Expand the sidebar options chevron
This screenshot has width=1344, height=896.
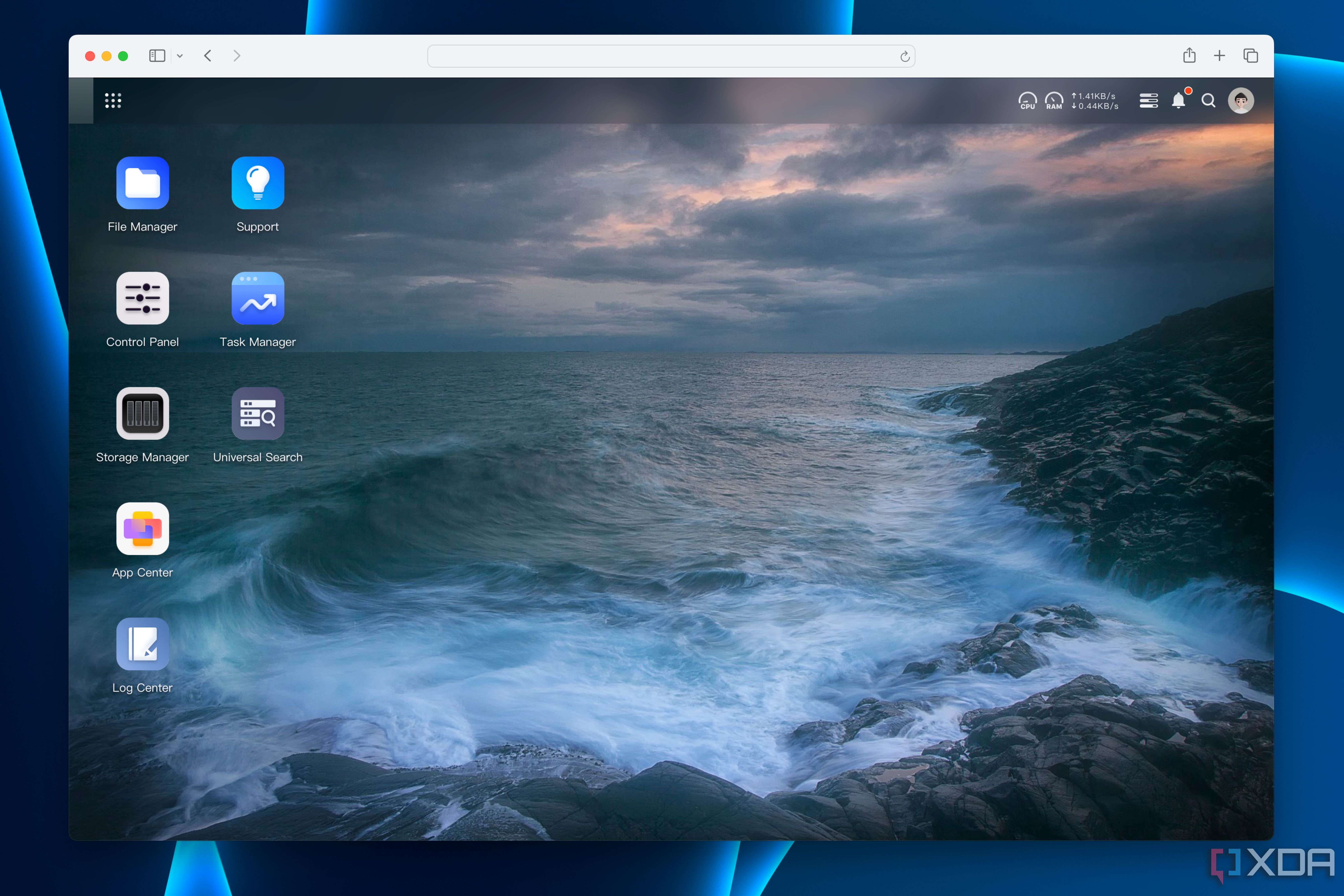click(179, 56)
